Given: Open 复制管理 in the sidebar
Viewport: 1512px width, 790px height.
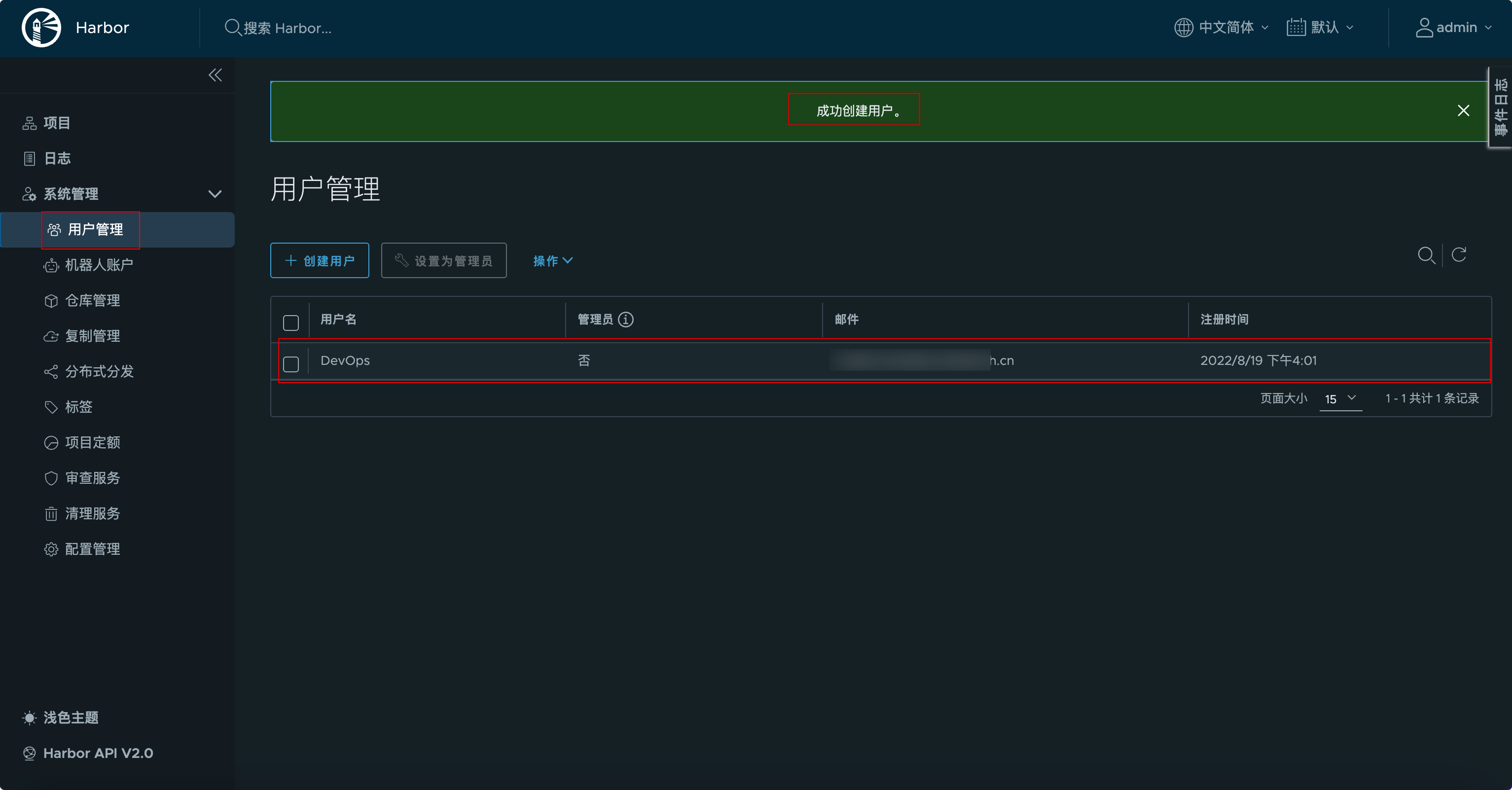Looking at the screenshot, I should [x=92, y=336].
